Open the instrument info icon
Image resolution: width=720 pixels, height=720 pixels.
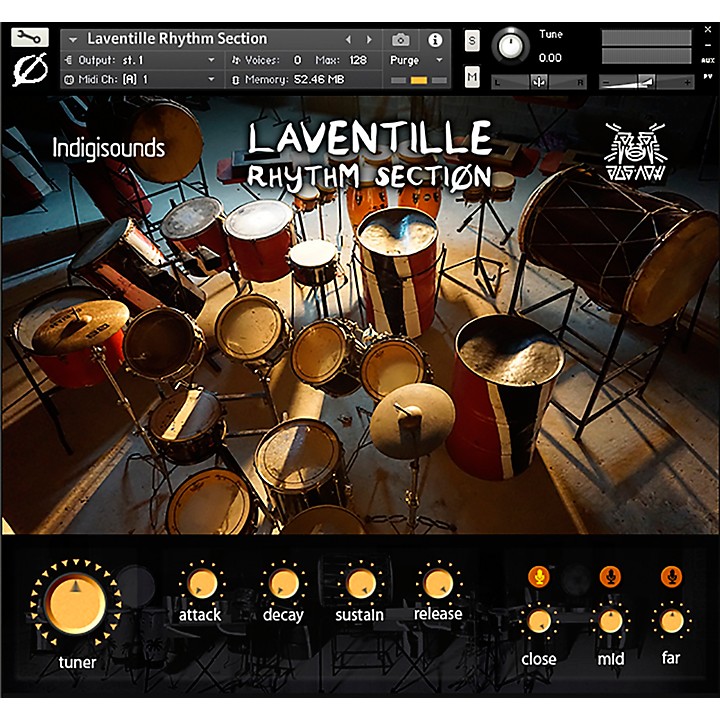coord(435,40)
